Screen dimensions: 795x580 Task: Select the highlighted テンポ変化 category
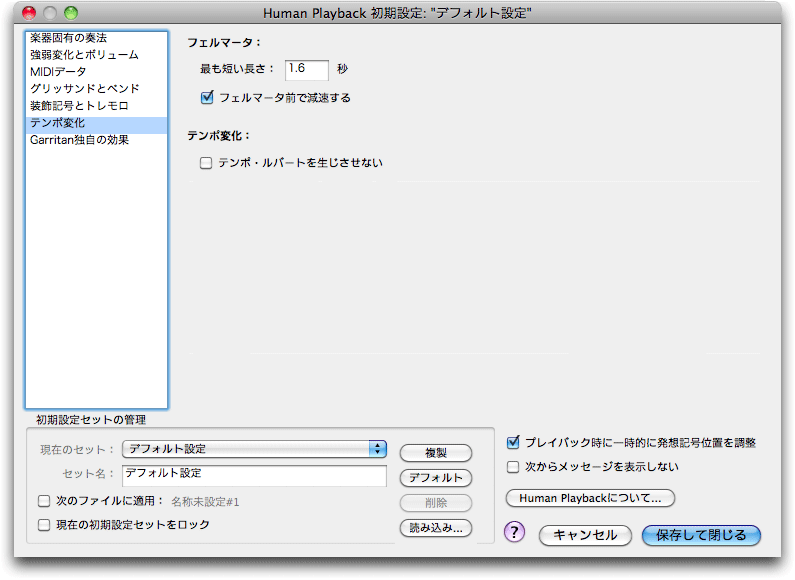(96, 123)
